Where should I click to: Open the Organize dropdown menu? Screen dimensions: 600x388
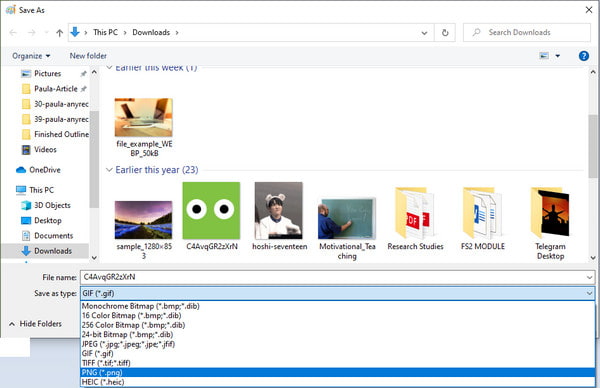(31, 56)
